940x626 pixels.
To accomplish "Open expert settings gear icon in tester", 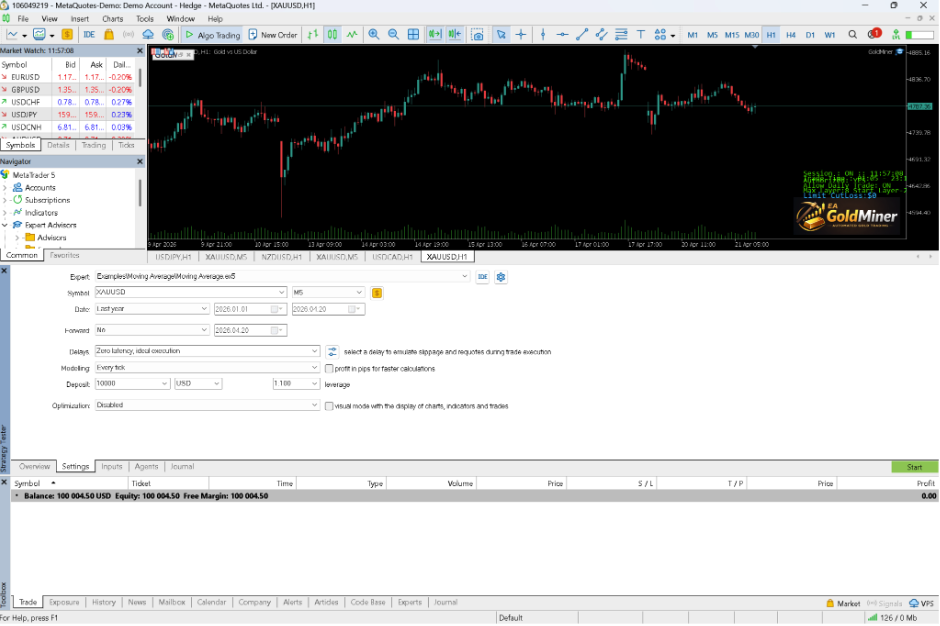I will [501, 277].
